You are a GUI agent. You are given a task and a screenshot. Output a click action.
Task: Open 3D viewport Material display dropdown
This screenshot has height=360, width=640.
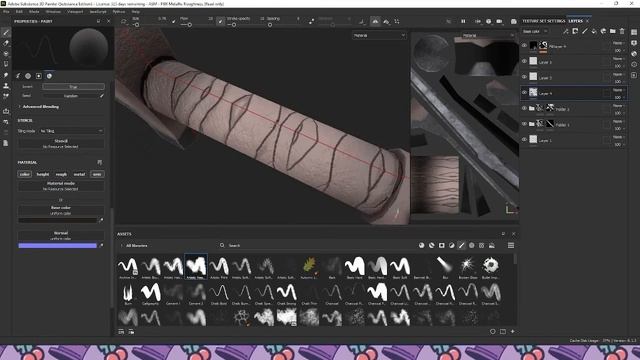click(379, 36)
